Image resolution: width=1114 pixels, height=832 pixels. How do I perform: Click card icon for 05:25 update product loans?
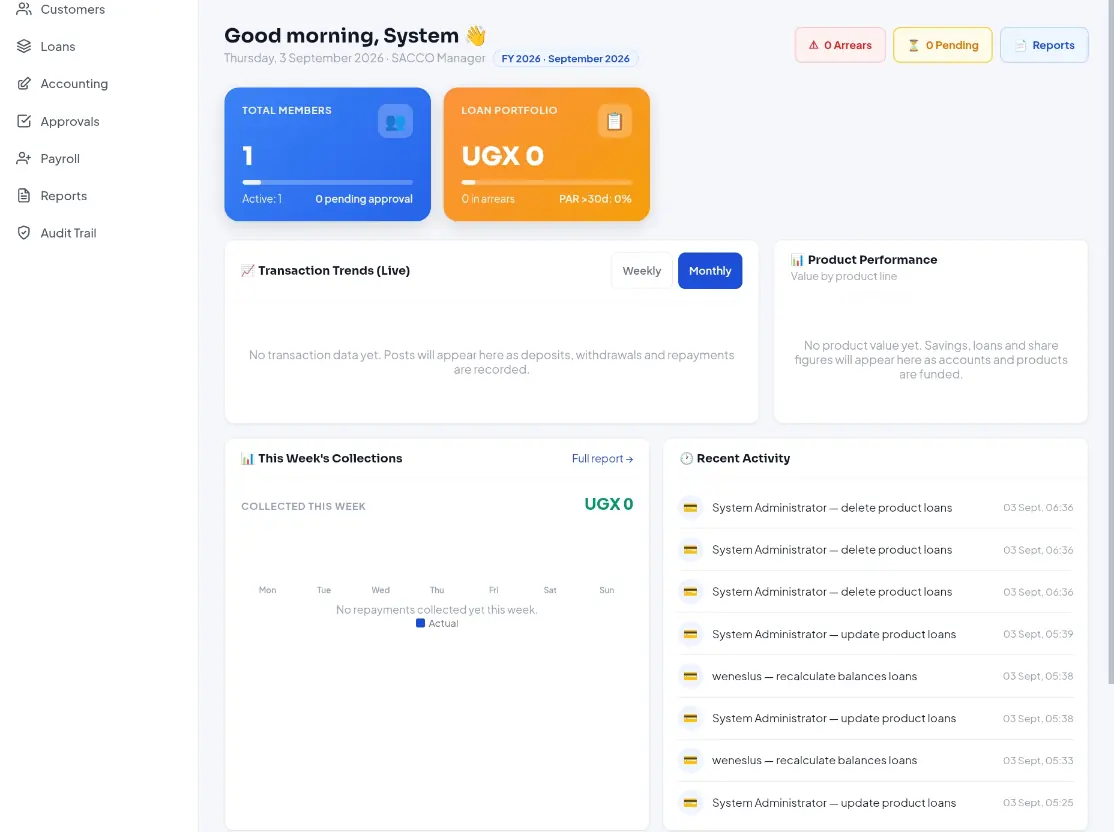[690, 803]
